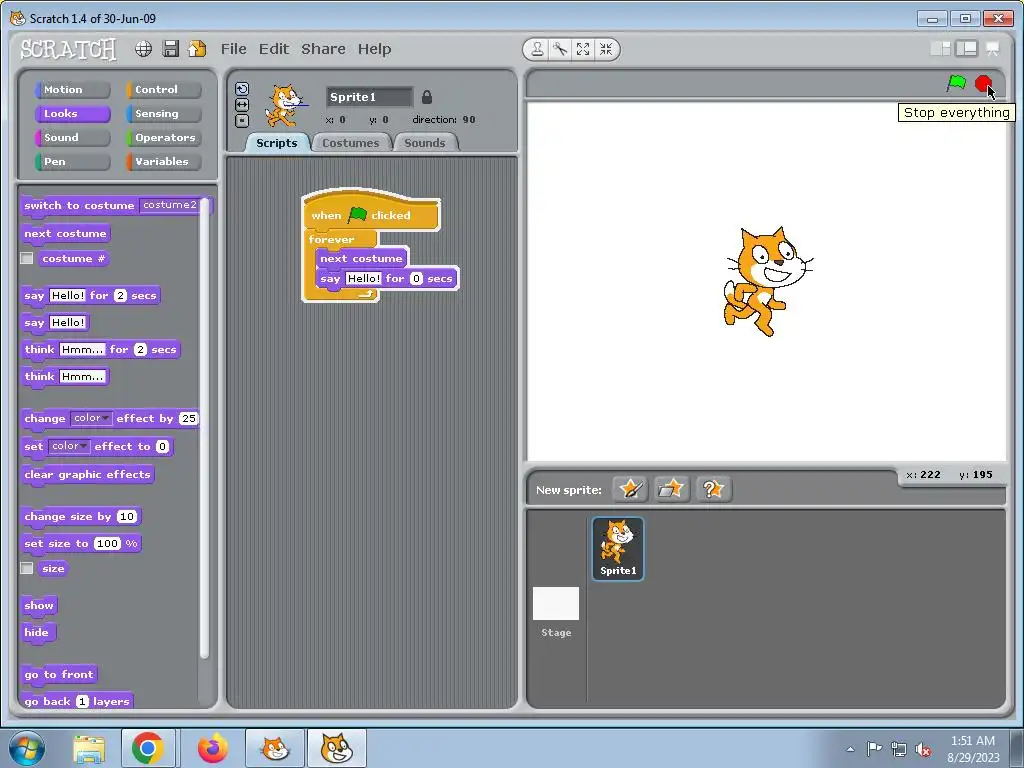Open the Pen blocks category
This screenshot has width=1024, height=768.
point(72,162)
